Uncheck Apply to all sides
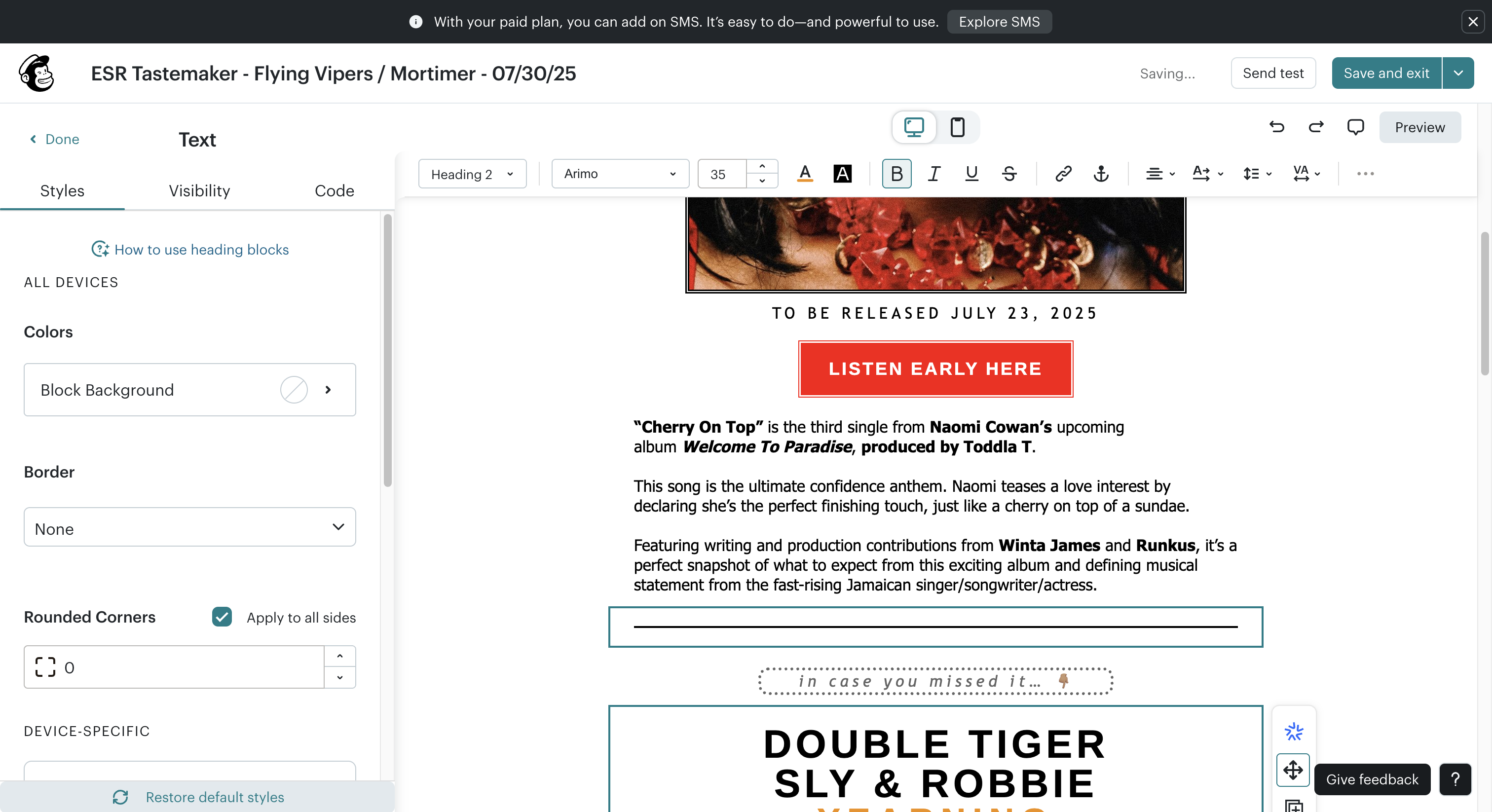Image resolution: width=1492 pixels, height=812 pixels. (x=222, y=617)
